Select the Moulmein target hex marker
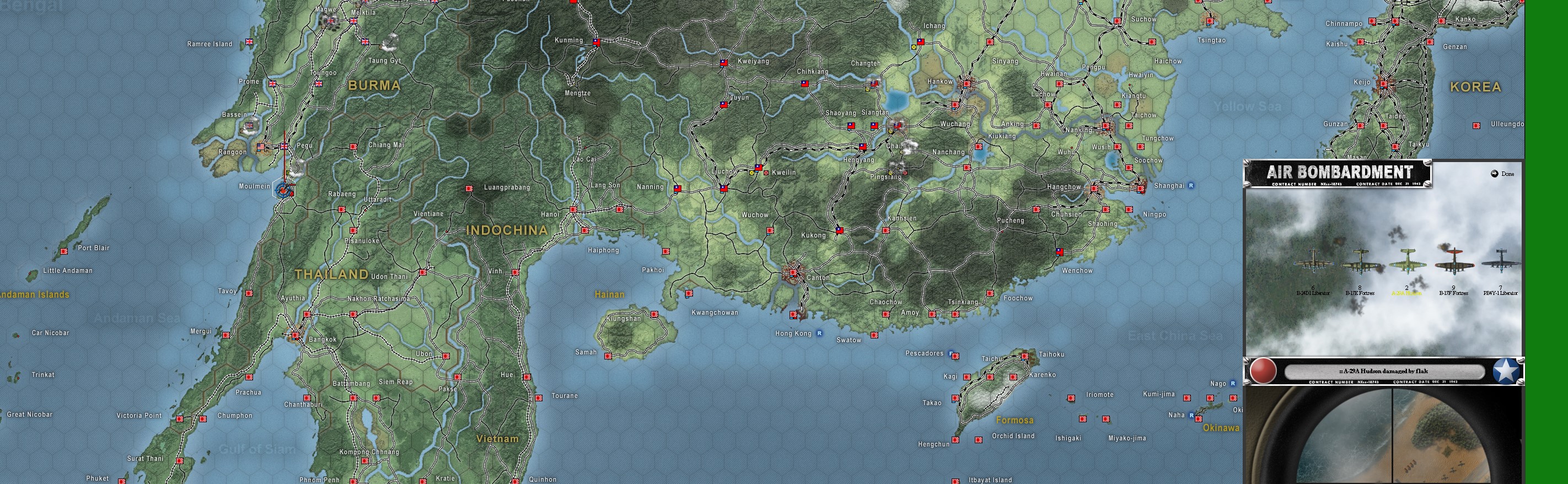Viewport: 1568px width, 484px height. (x=283, y=190)
